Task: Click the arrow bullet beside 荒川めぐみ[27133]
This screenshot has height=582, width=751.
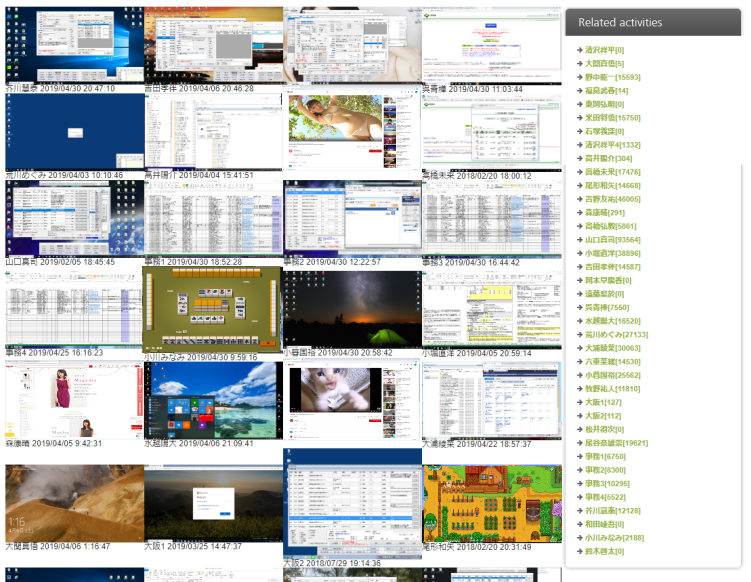Action: click(579, 334)
